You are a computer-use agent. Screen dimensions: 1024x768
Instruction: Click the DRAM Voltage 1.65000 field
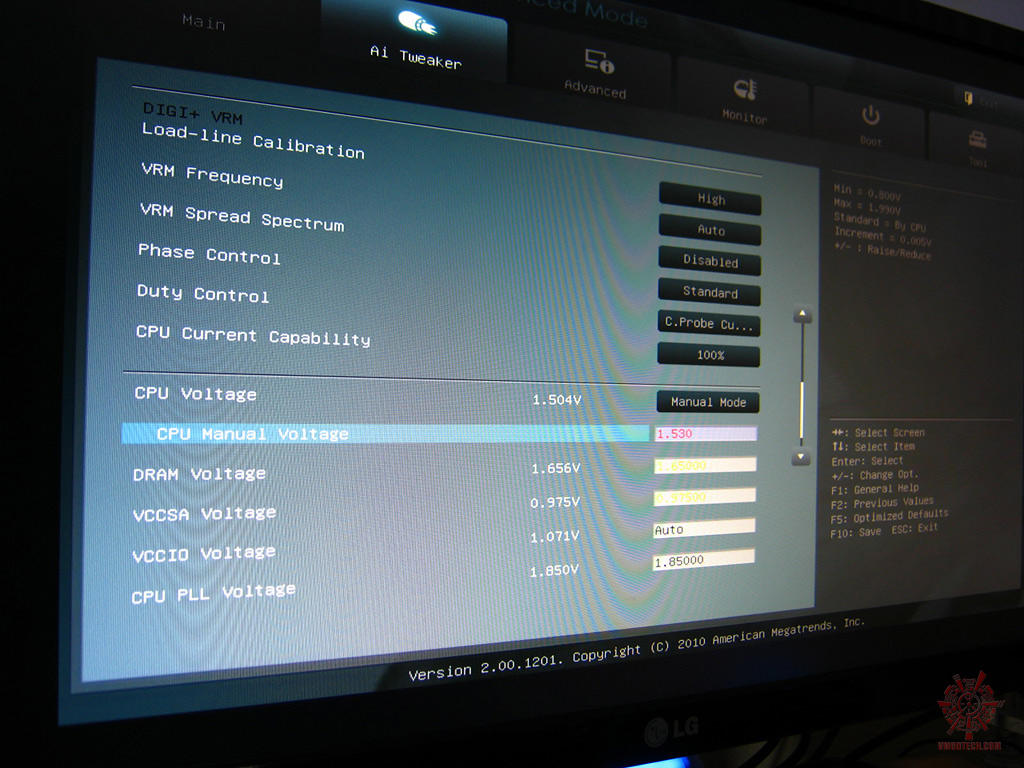[x=705, y=465]
